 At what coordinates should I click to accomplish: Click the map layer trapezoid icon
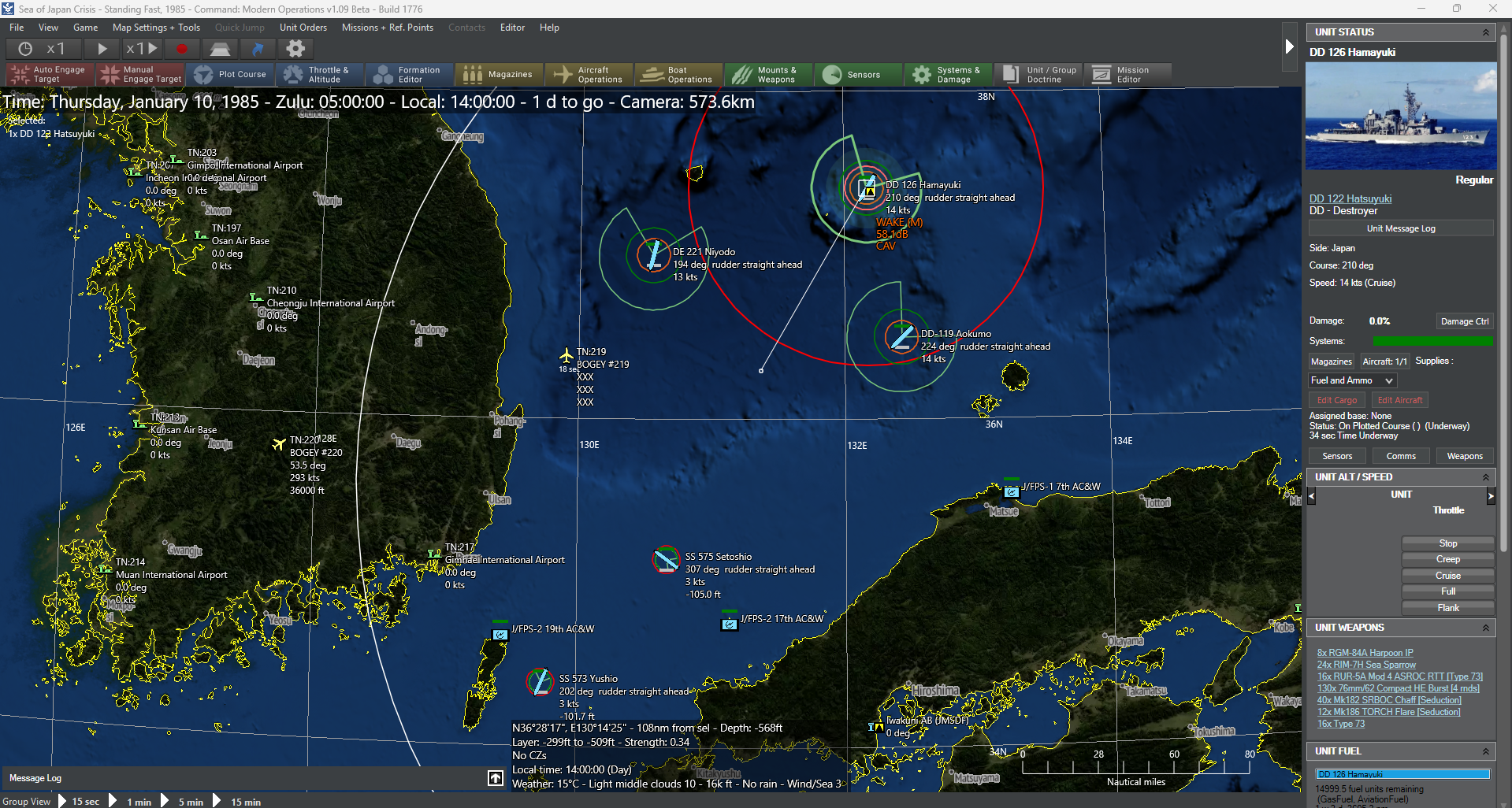[220, 49]
